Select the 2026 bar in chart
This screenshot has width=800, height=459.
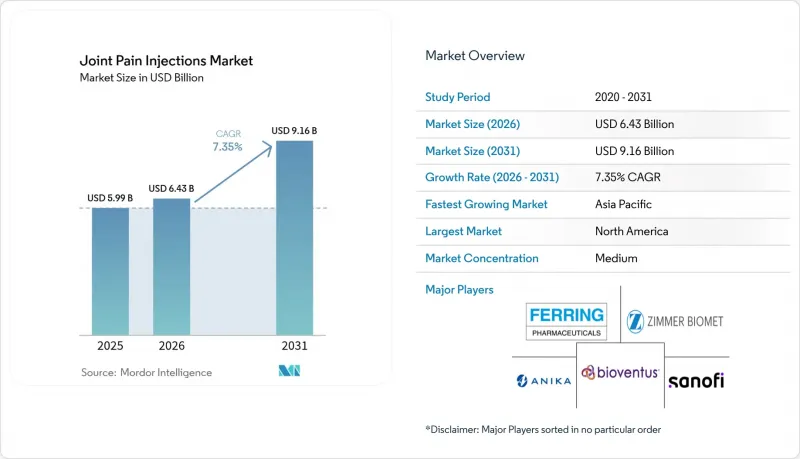pos(171,267)
